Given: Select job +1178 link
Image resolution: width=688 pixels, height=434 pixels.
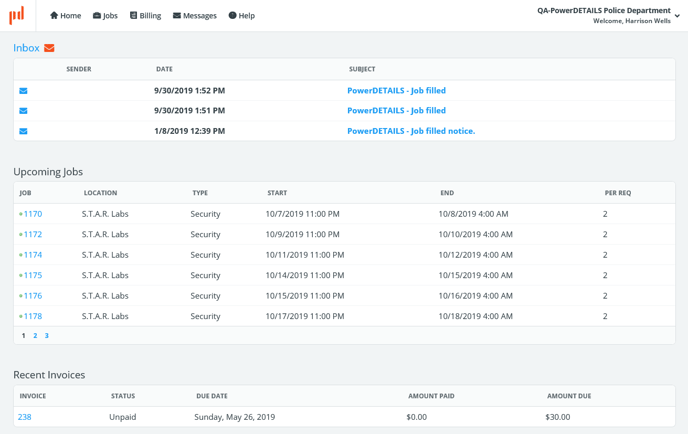Looking at the screenshot, I should tap(31, 316).
